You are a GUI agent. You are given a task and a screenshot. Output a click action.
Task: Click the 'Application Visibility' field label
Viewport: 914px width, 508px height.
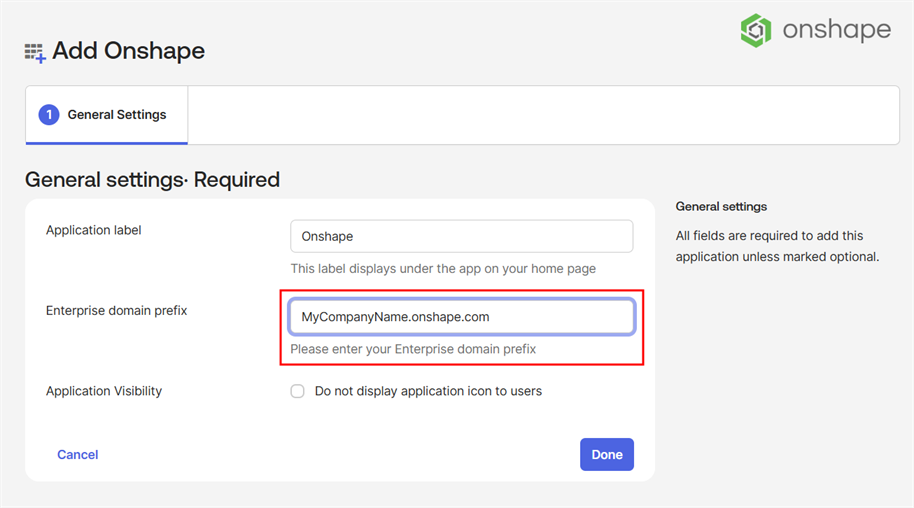(x=104, y=391)
